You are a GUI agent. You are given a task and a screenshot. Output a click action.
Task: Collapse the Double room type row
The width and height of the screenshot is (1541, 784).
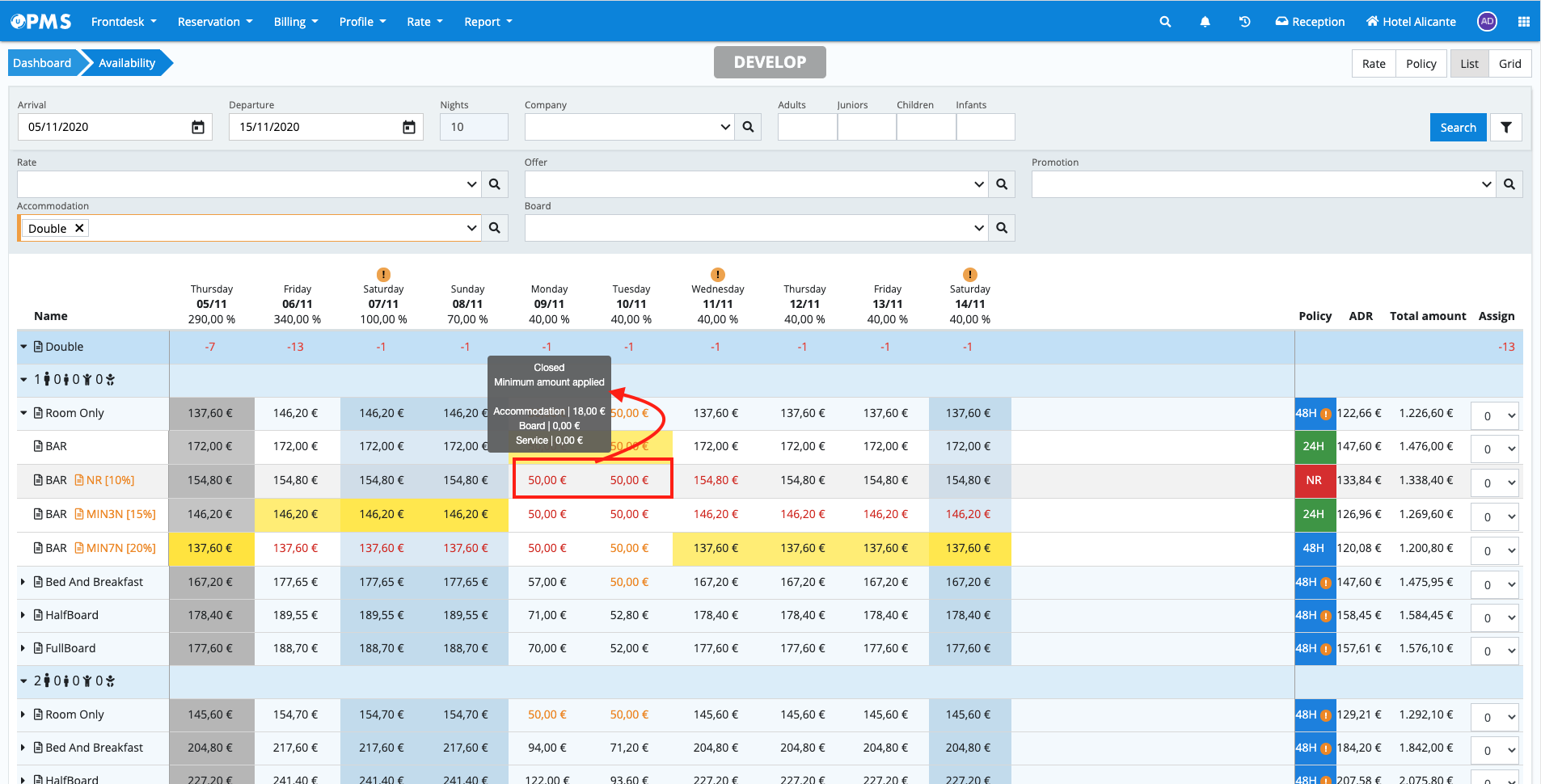[24, 347]
